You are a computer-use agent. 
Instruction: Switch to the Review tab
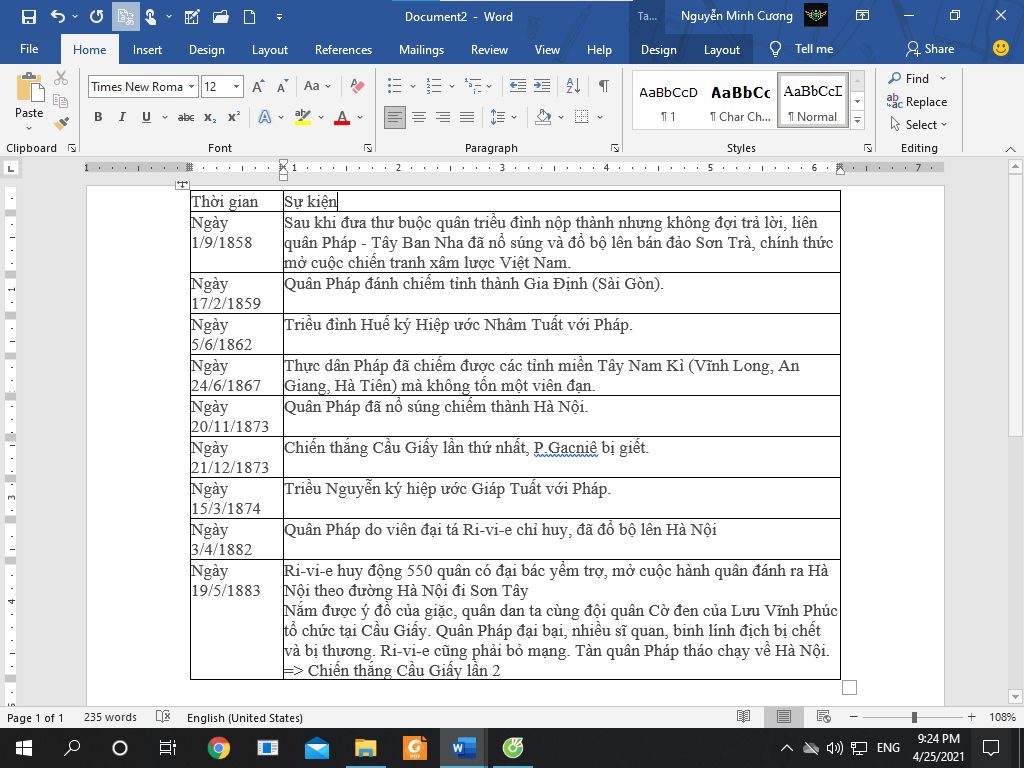(x=489, y=50)
